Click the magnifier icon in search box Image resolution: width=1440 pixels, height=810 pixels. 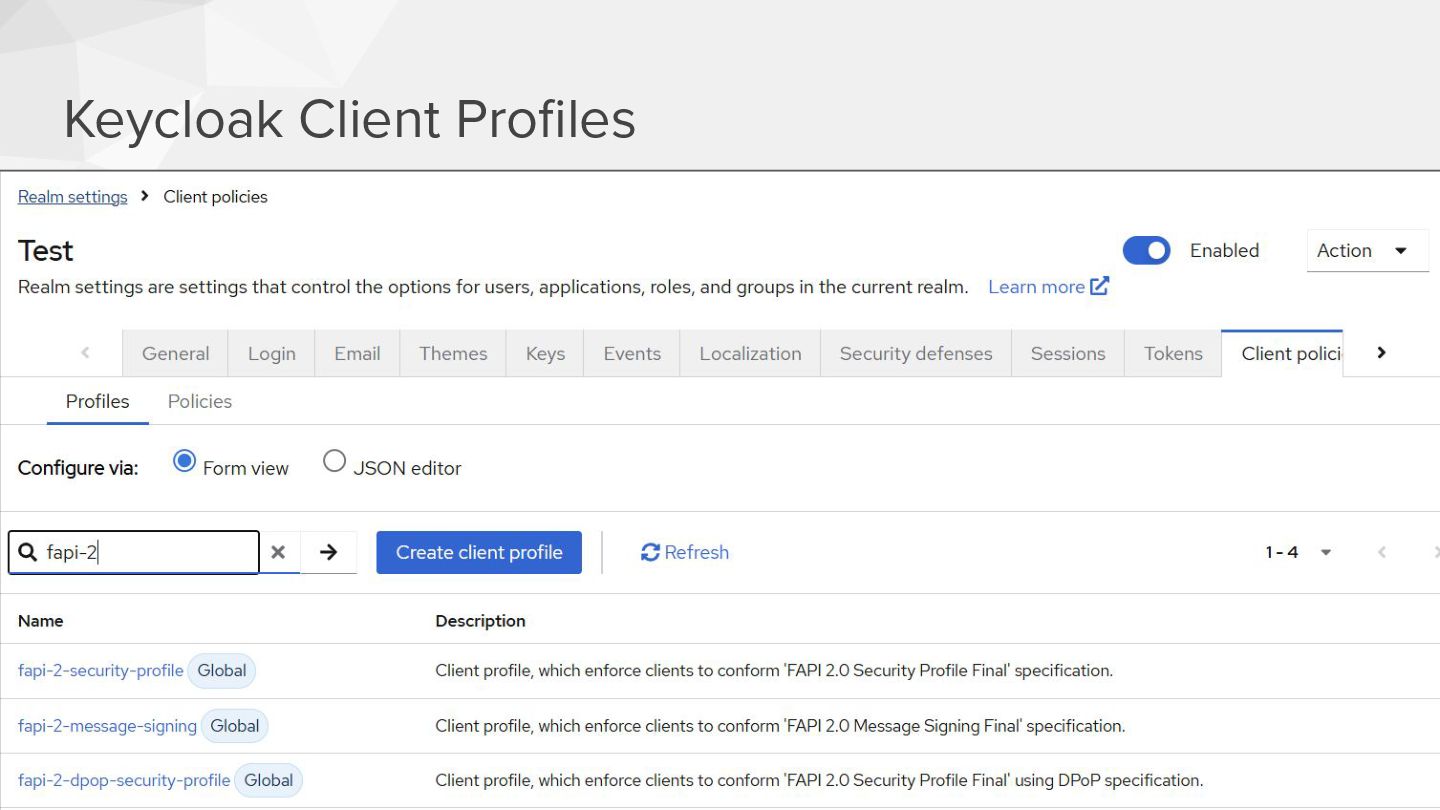click(28, 552)
